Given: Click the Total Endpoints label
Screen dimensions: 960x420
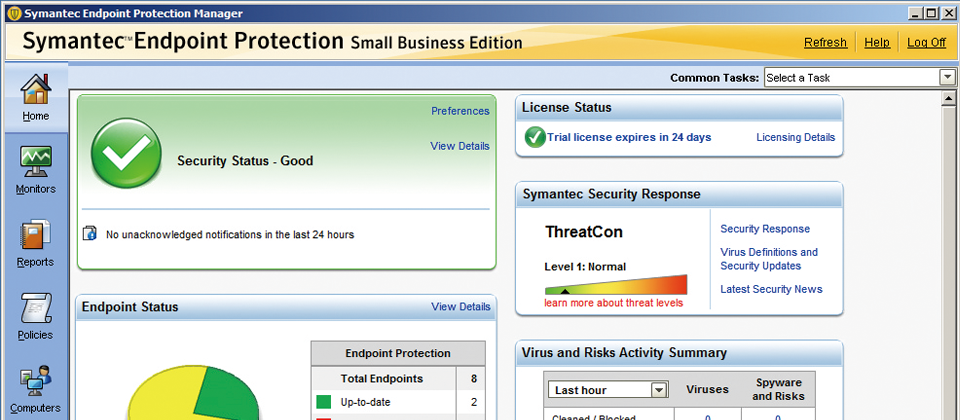Looking at the screenshot, I should tap(381, 378).
